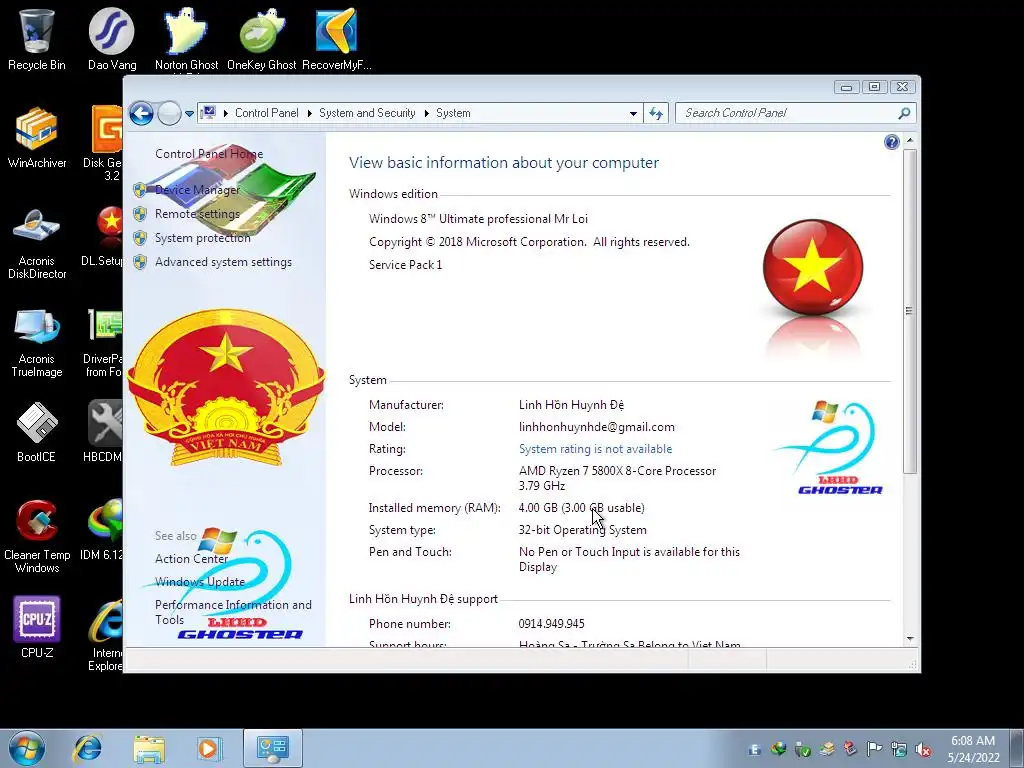Open Windows Start orb
The height and width of the screenshot is (768, 1024).
tap(27, 748)
